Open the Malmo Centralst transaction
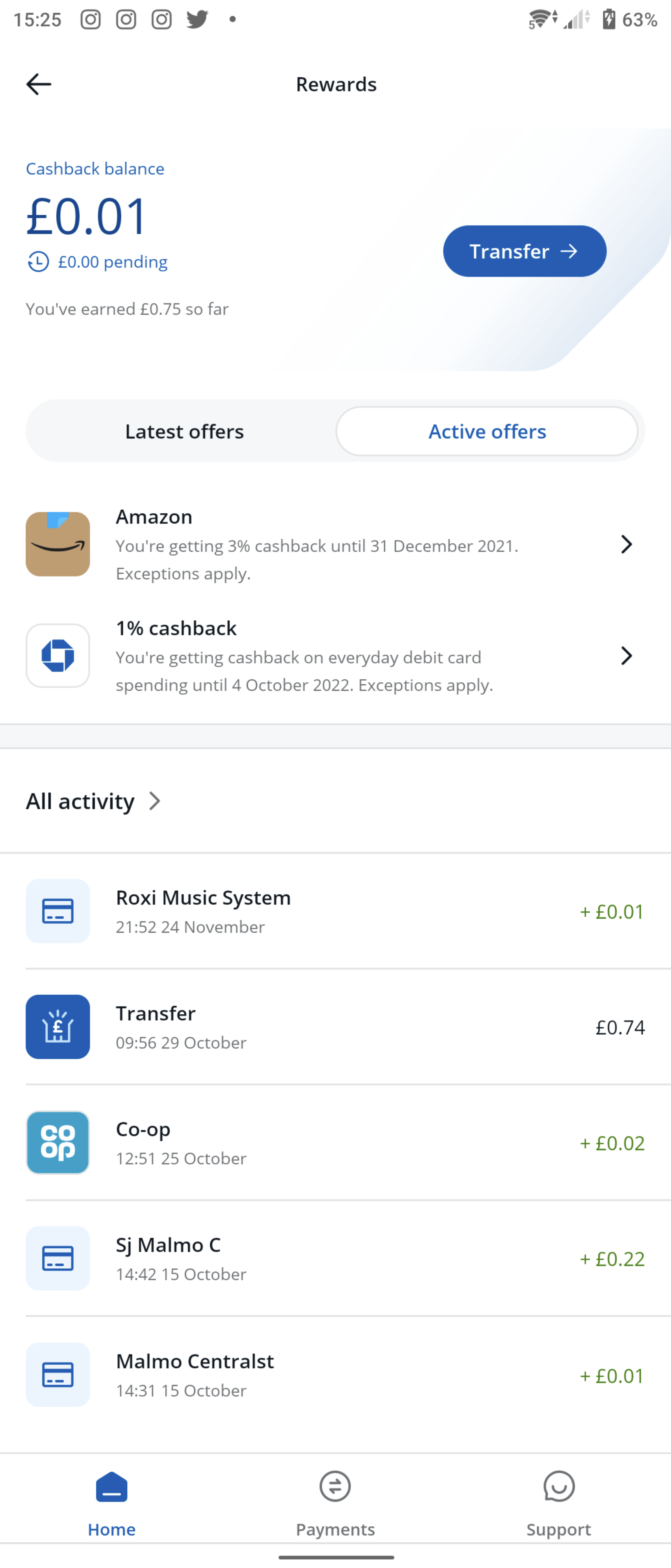Screen dimensions: 671x1568 335,1375
